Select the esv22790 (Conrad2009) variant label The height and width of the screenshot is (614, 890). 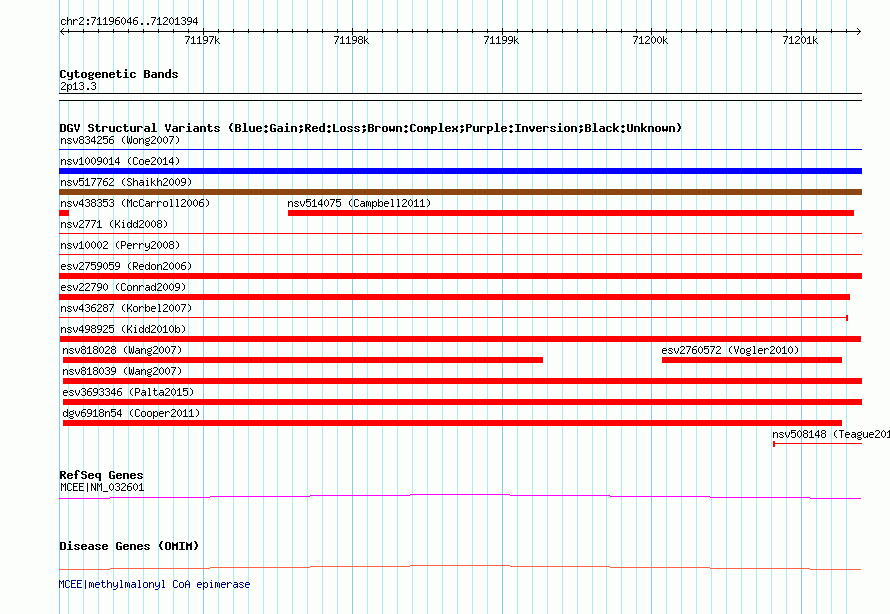coord(123,287)
